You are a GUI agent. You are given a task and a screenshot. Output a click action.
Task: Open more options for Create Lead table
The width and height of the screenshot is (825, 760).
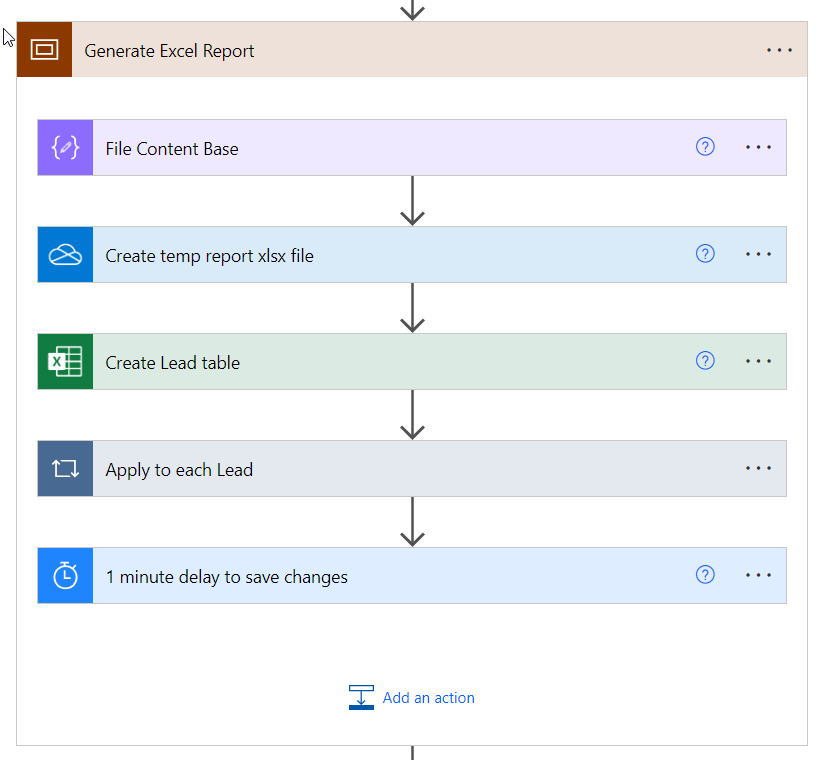pos(759,361)
